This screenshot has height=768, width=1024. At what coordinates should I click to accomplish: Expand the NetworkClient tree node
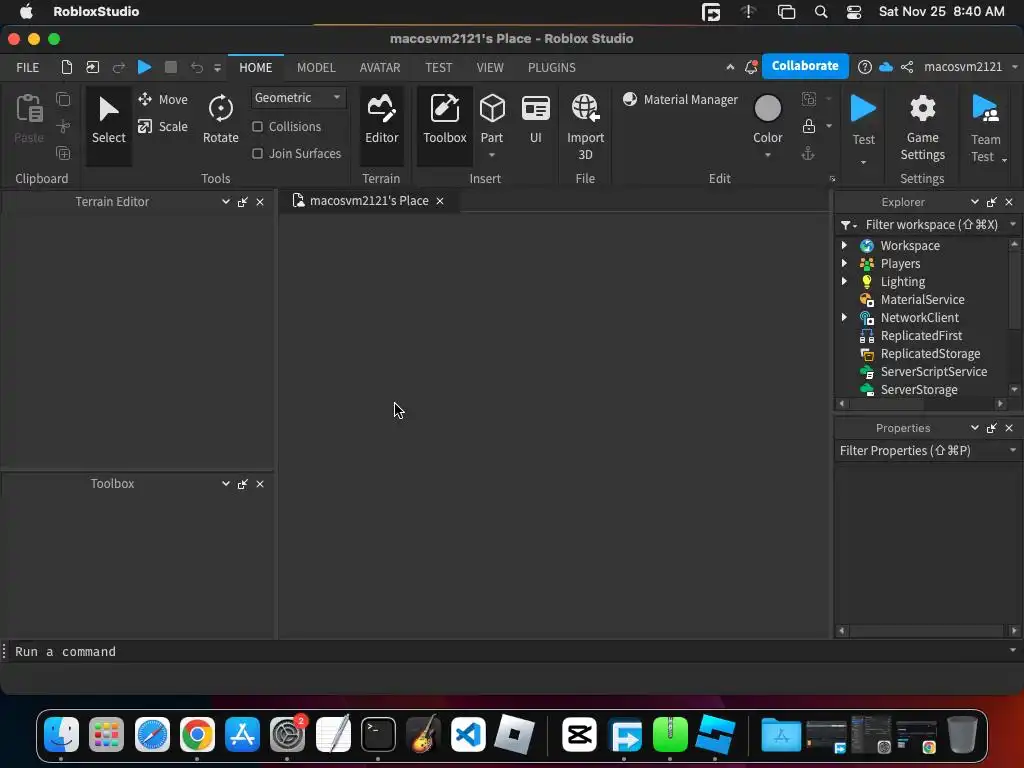point(844,317)
